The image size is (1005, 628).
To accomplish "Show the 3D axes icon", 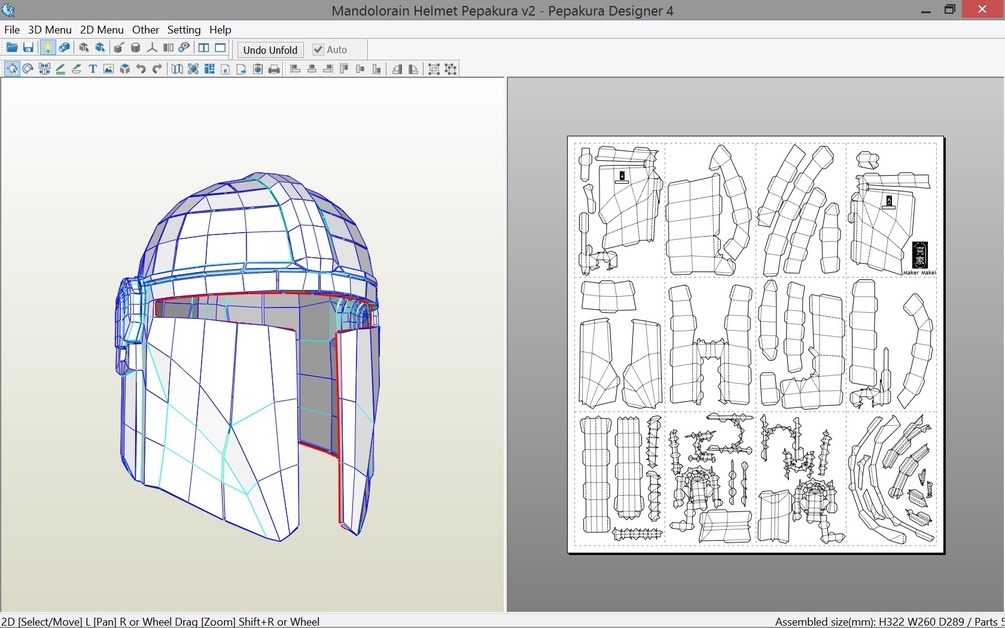I will coord(152,48).
